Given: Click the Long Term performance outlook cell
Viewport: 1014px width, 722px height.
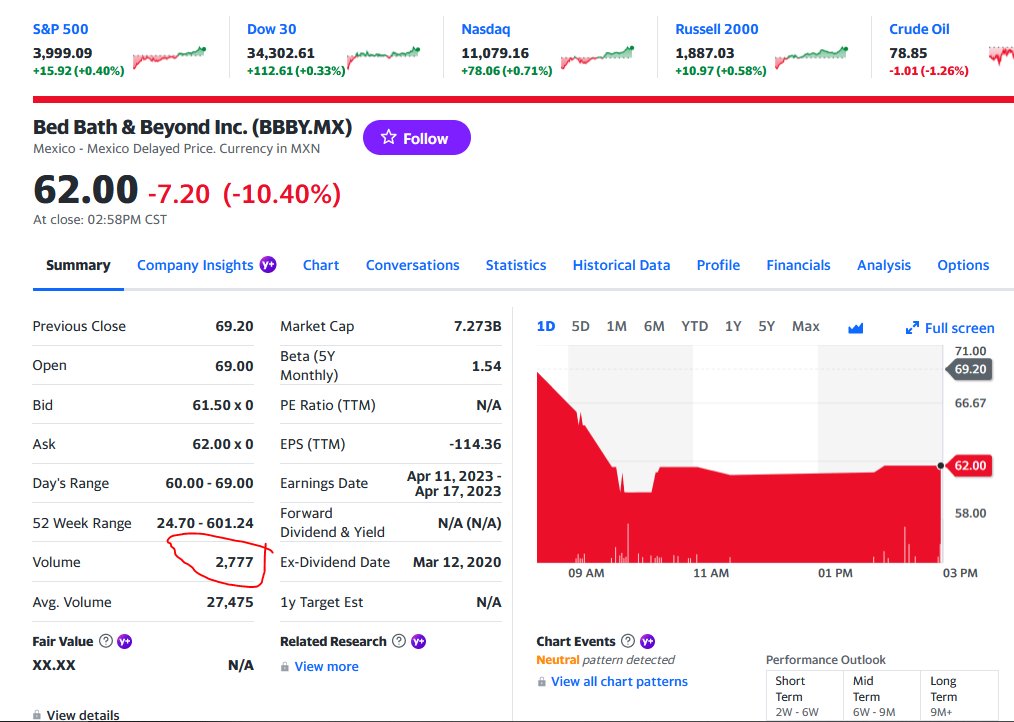Looking at the screenshot, I should pyautogui.click(x=960, y=695).
